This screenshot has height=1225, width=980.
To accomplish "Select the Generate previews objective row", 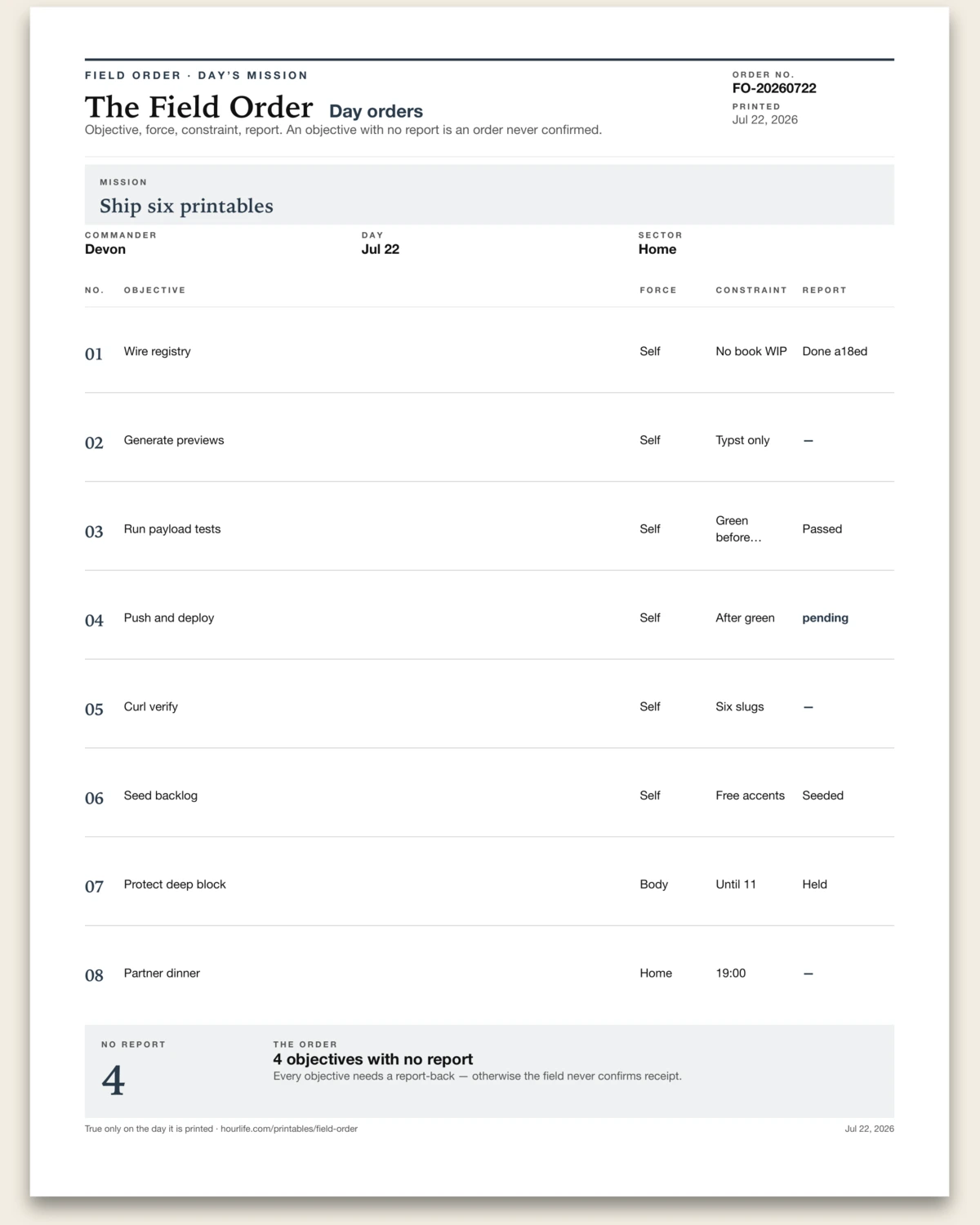I will click(x=489, y=440).
